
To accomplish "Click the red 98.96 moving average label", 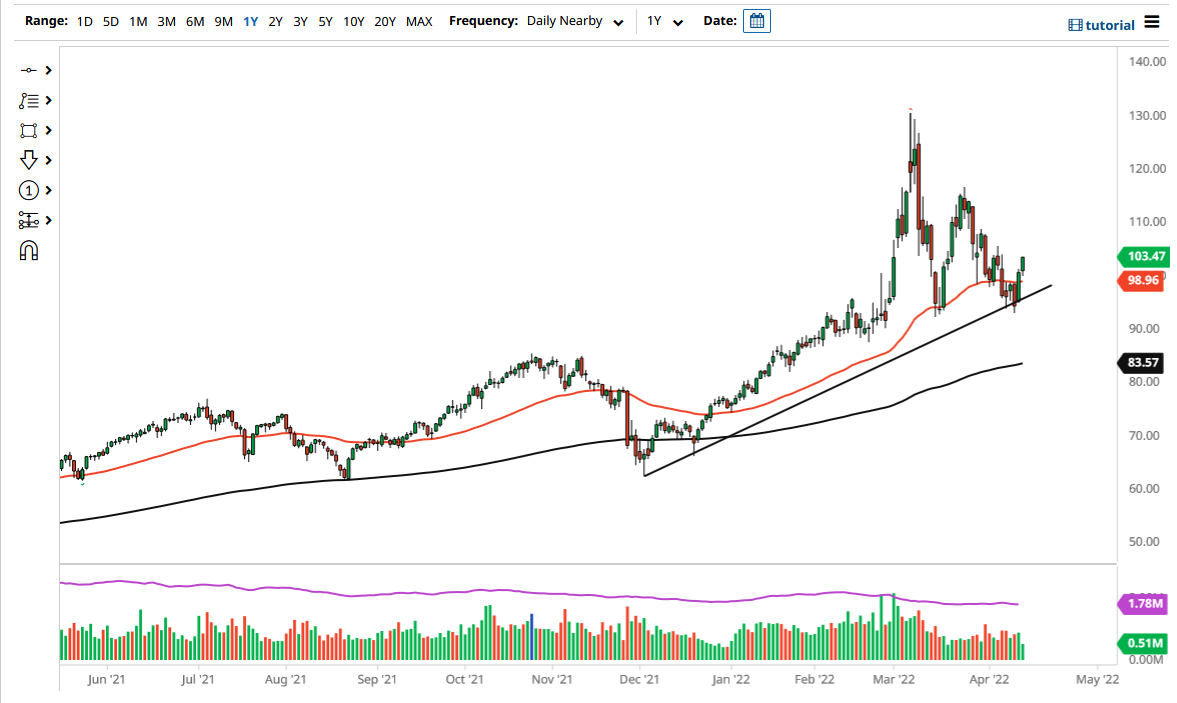I will (1142, 281).
